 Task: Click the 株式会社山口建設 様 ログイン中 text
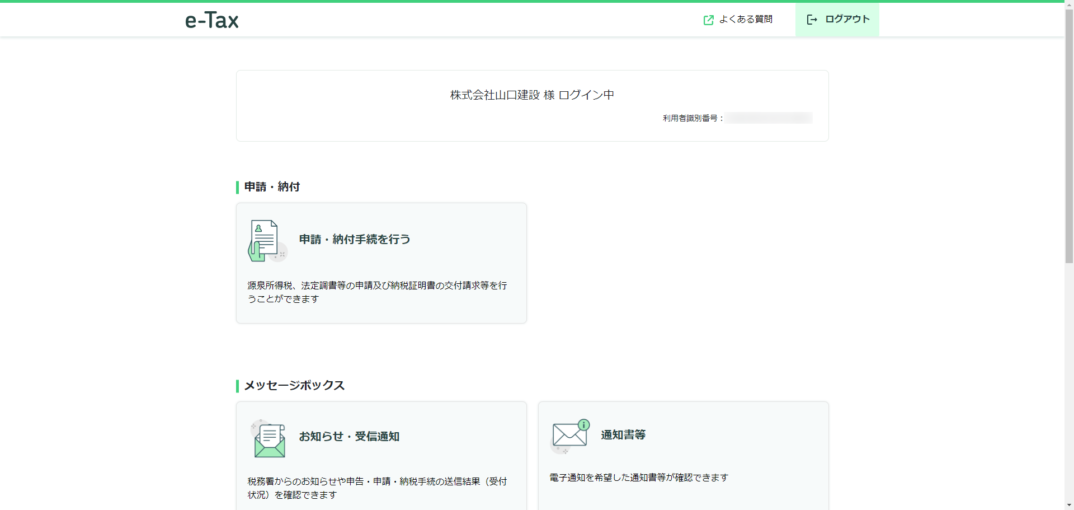click(532, 95)
